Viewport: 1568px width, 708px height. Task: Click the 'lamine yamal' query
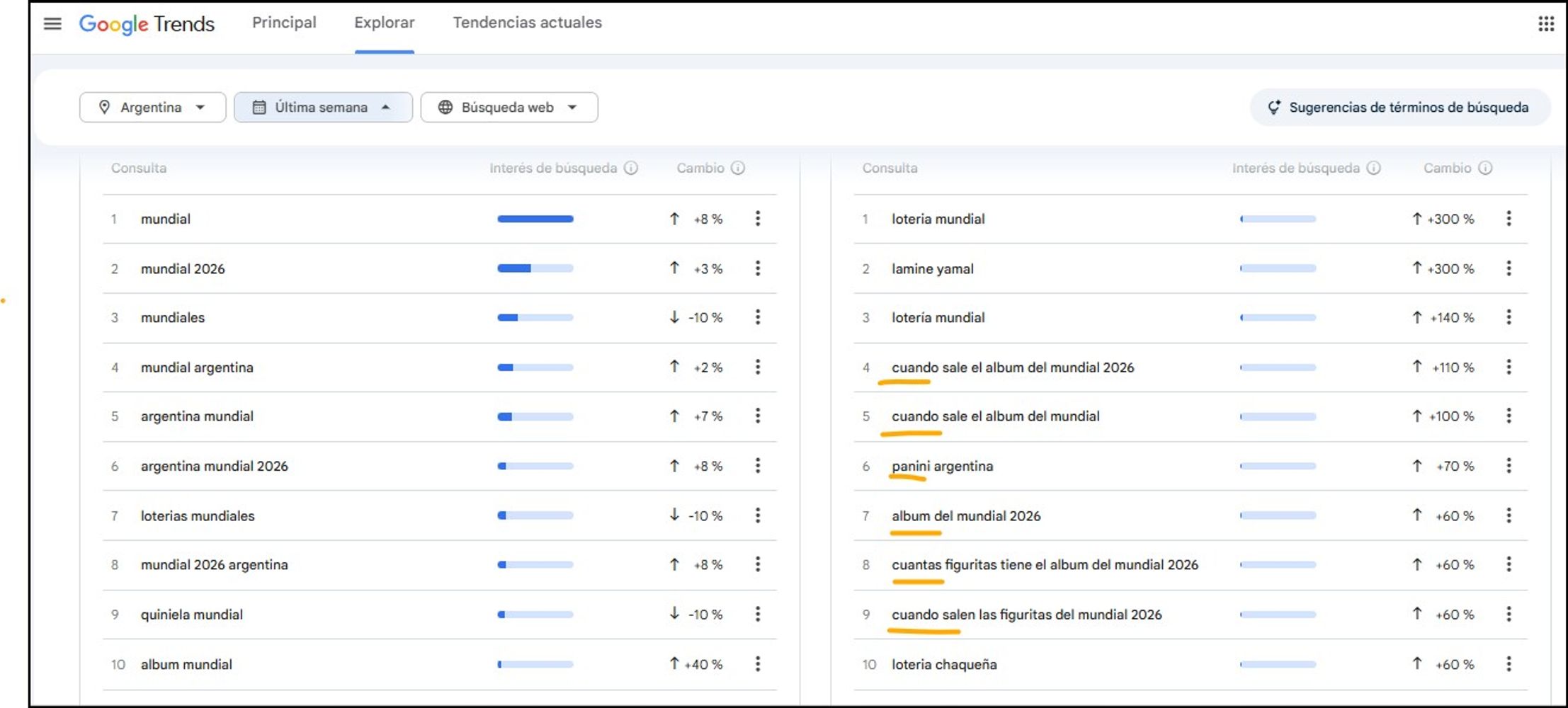(x=933, y=269)
